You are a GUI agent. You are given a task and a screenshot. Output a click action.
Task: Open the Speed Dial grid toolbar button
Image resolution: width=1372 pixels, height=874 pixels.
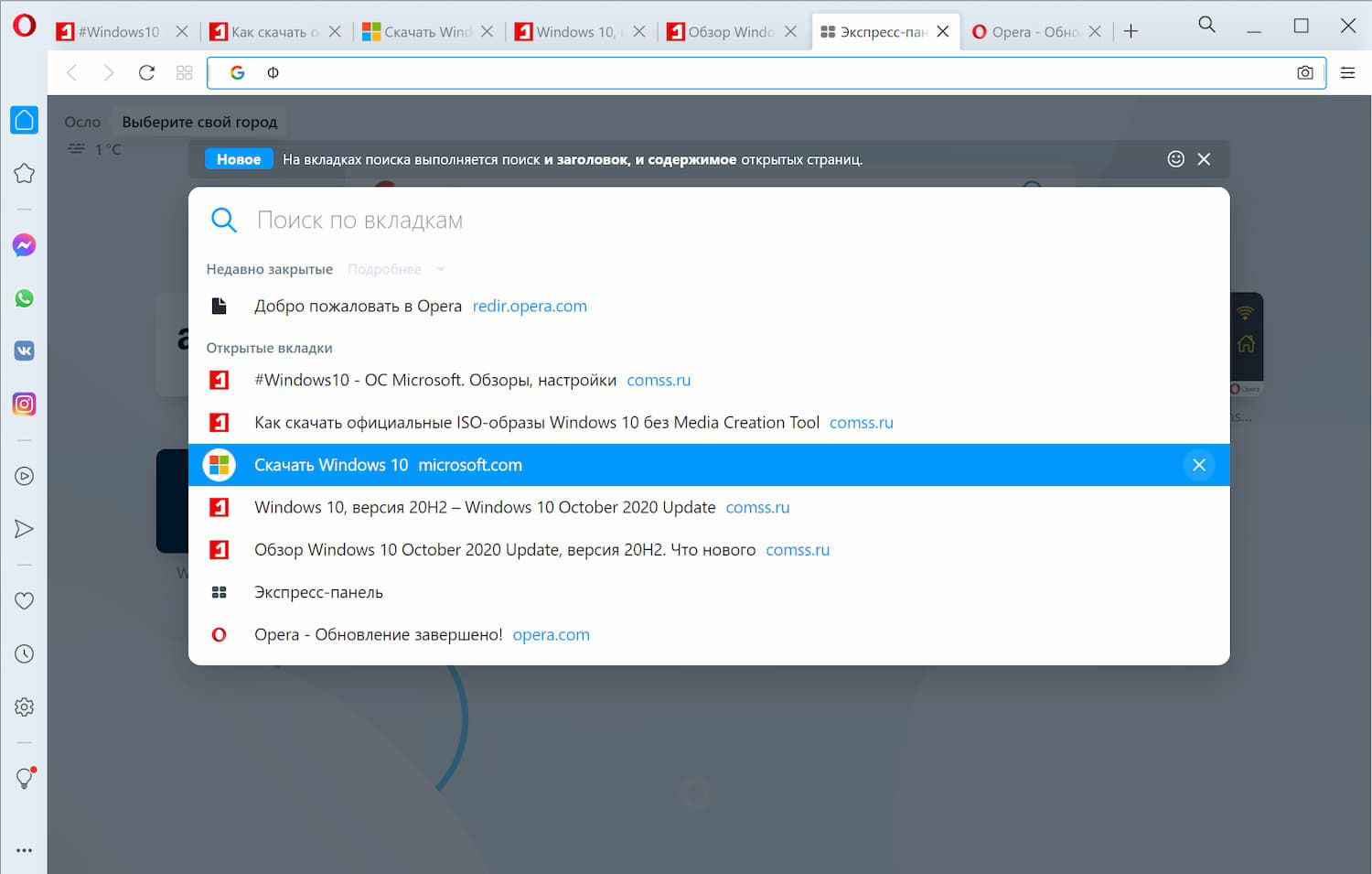(x=185, y=72)
